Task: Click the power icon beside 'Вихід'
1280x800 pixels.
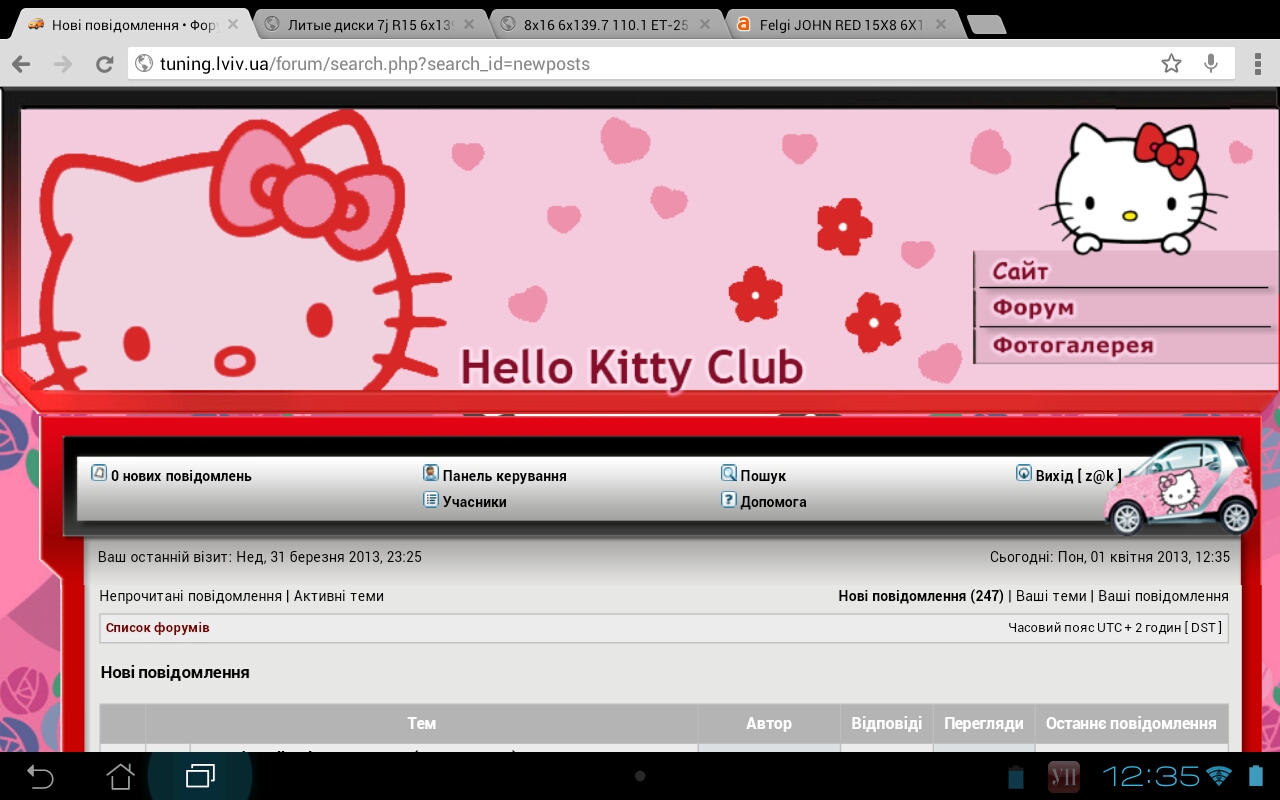Action: tap(1024, 473)
